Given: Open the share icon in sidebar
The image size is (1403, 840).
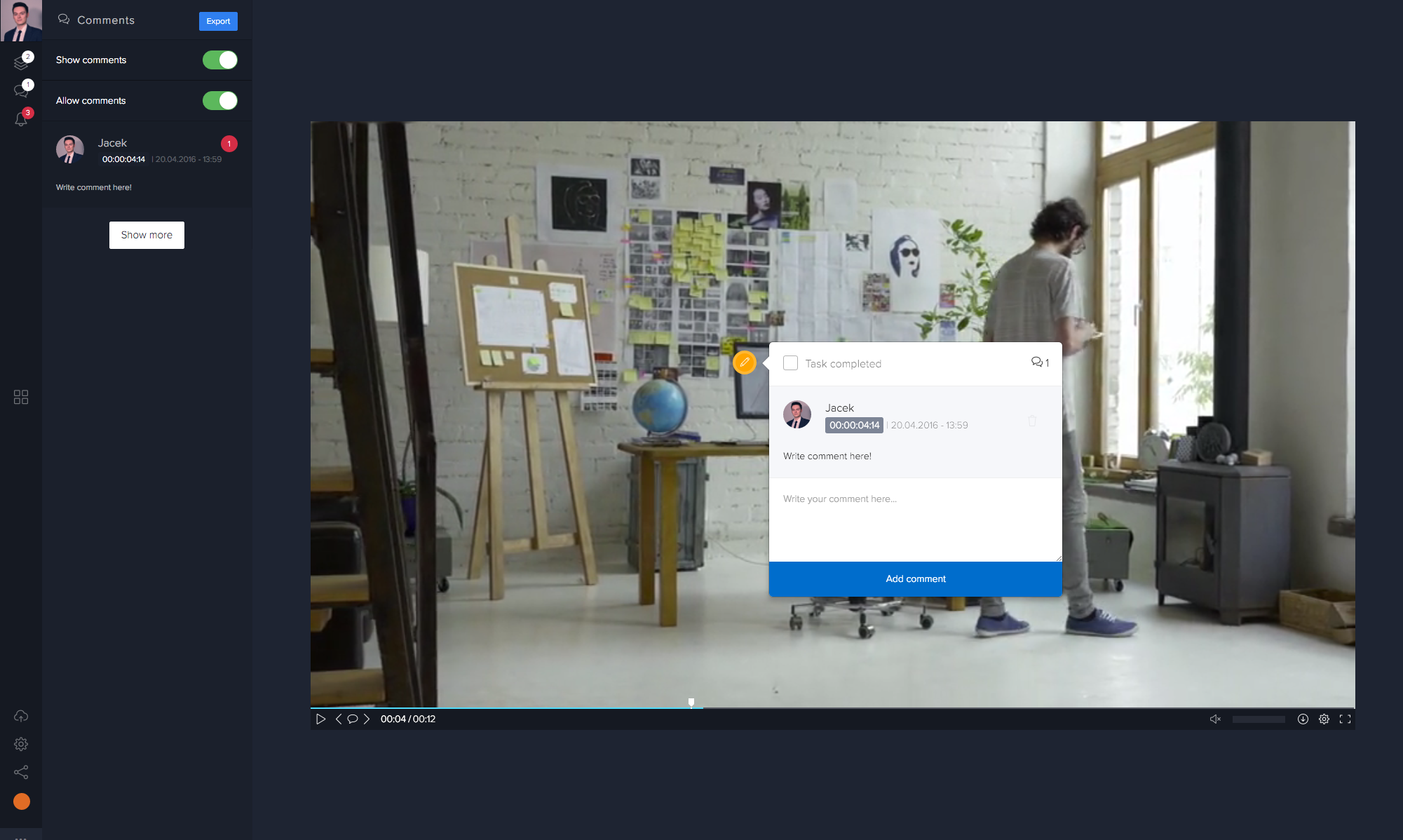Looking at the screenshot, I should 21,772.
